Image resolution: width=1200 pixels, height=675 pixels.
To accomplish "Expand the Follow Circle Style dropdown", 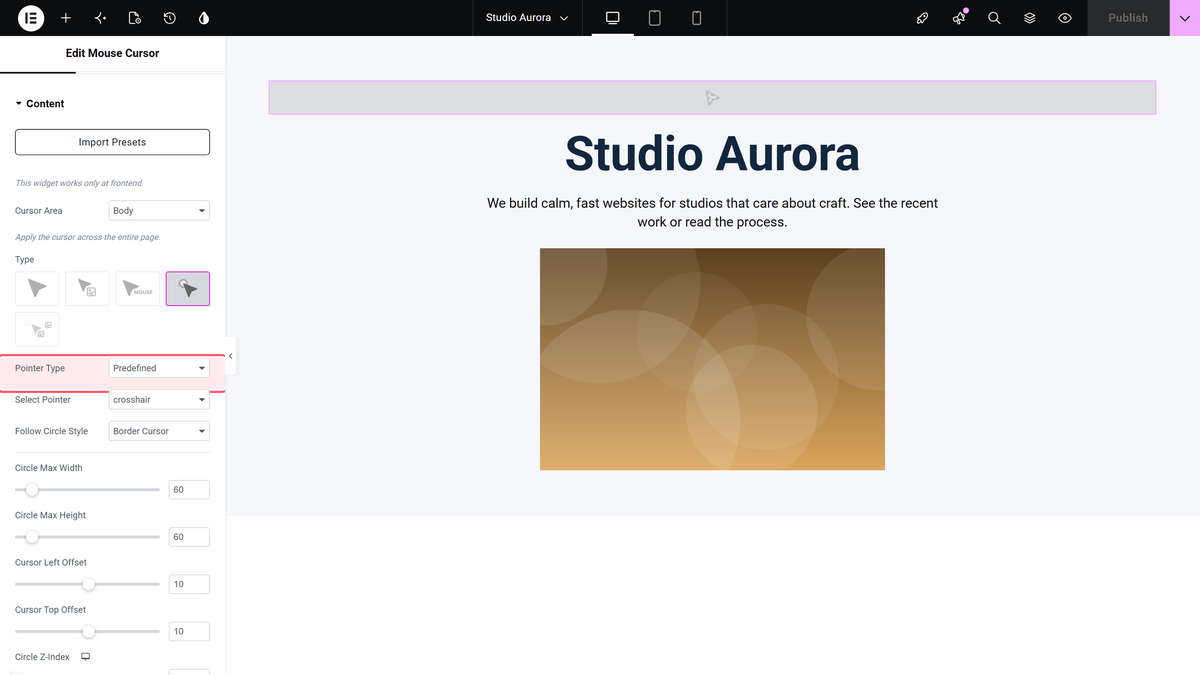I will click(x=159, y=431).
